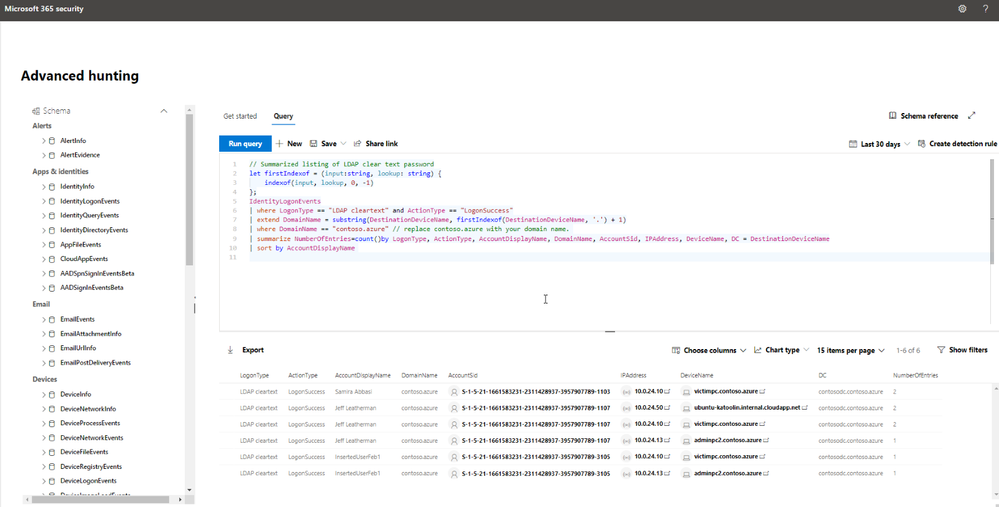Expand the EmailUrlInfo table node

[44, 348]
